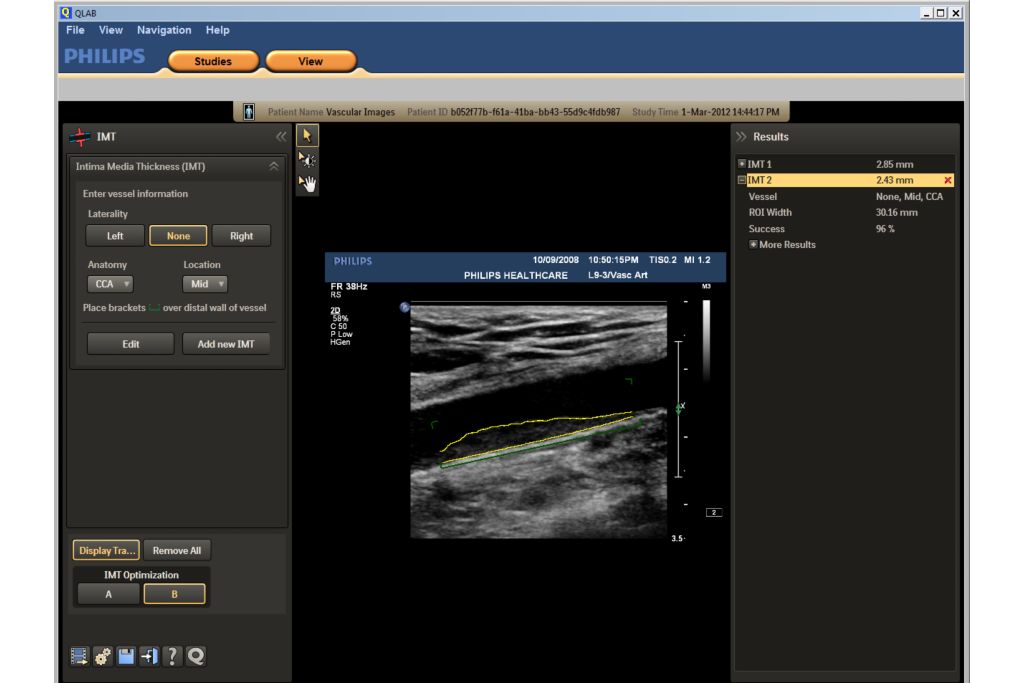The height and width of the screenshot is (683, 1024).
Task: Click the QLAB about Q icon
Action: coord(196,656)
